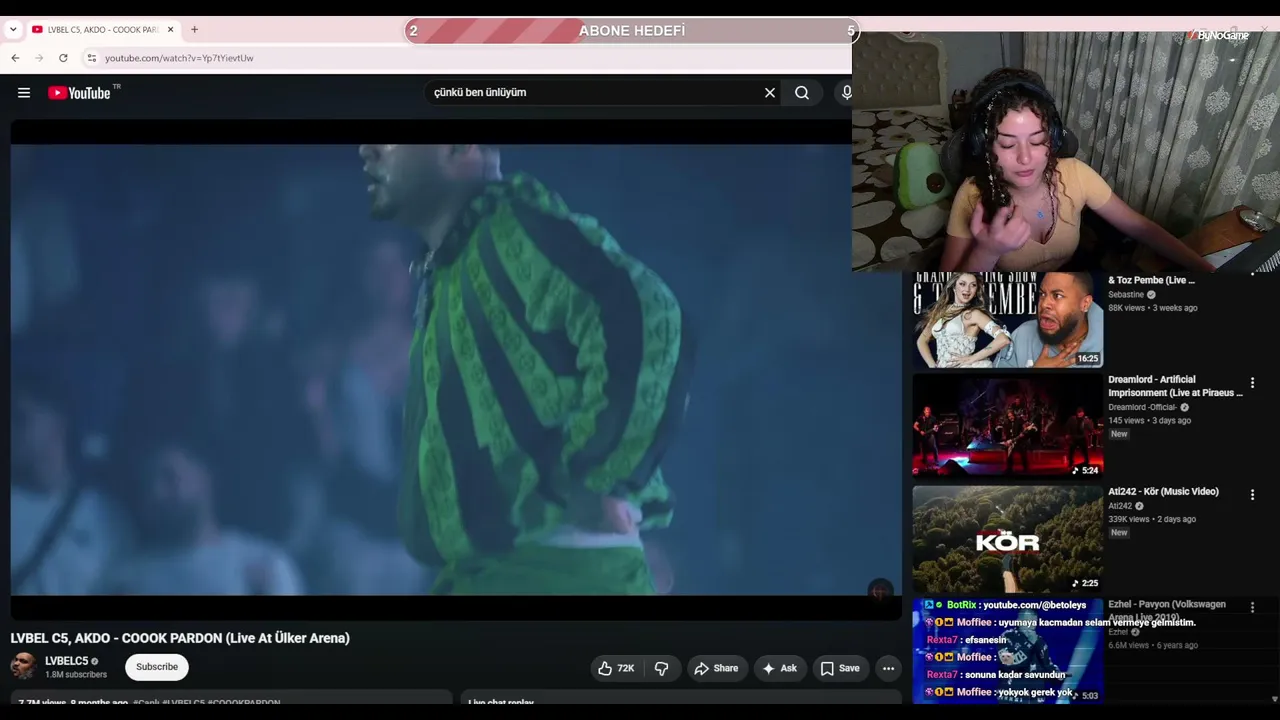Select the "LVBEL C5, AKDO - COOOK PARDON" video title

[180, 638]
